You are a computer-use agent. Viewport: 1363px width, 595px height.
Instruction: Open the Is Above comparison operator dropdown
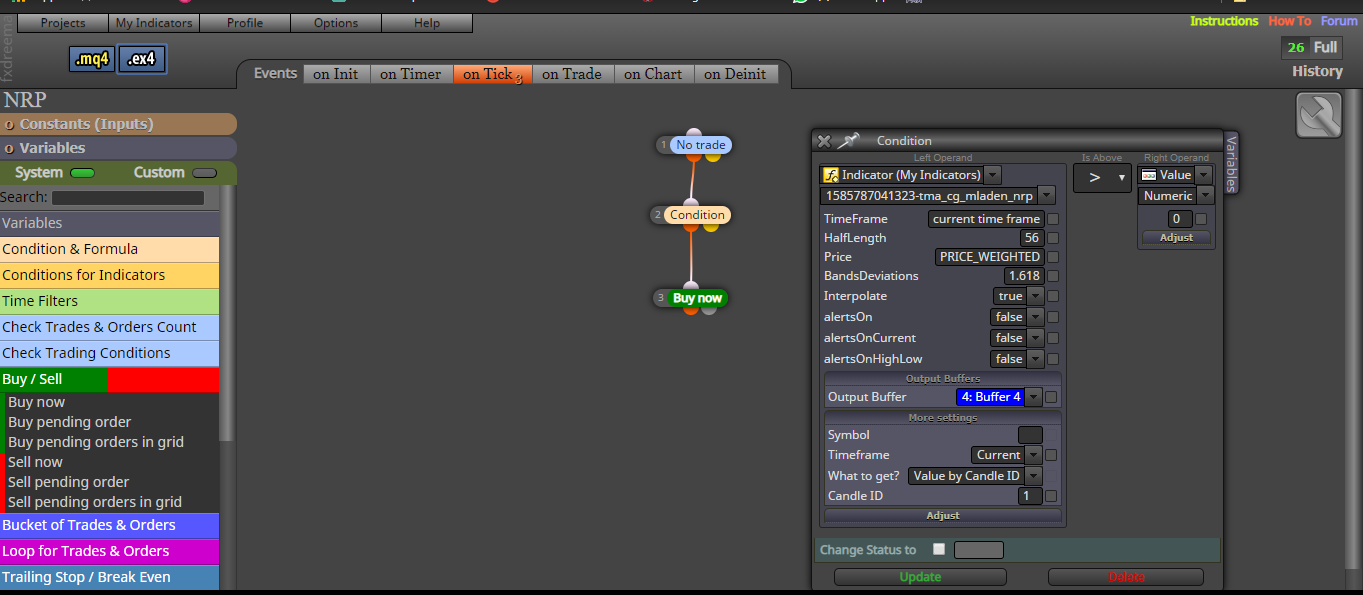click(1102, 178)
